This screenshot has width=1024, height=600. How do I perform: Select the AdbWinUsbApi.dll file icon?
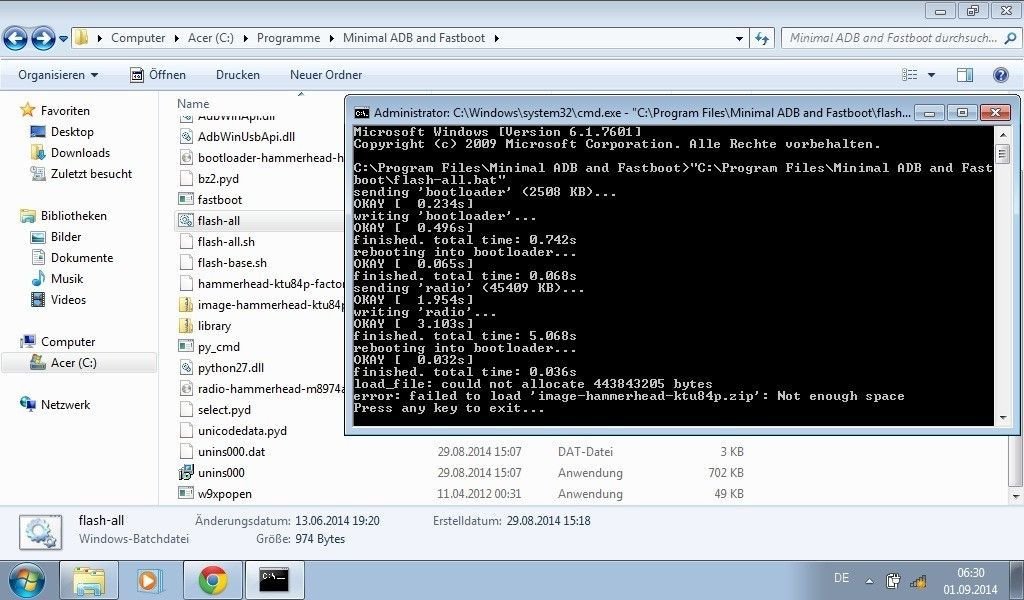186,137
